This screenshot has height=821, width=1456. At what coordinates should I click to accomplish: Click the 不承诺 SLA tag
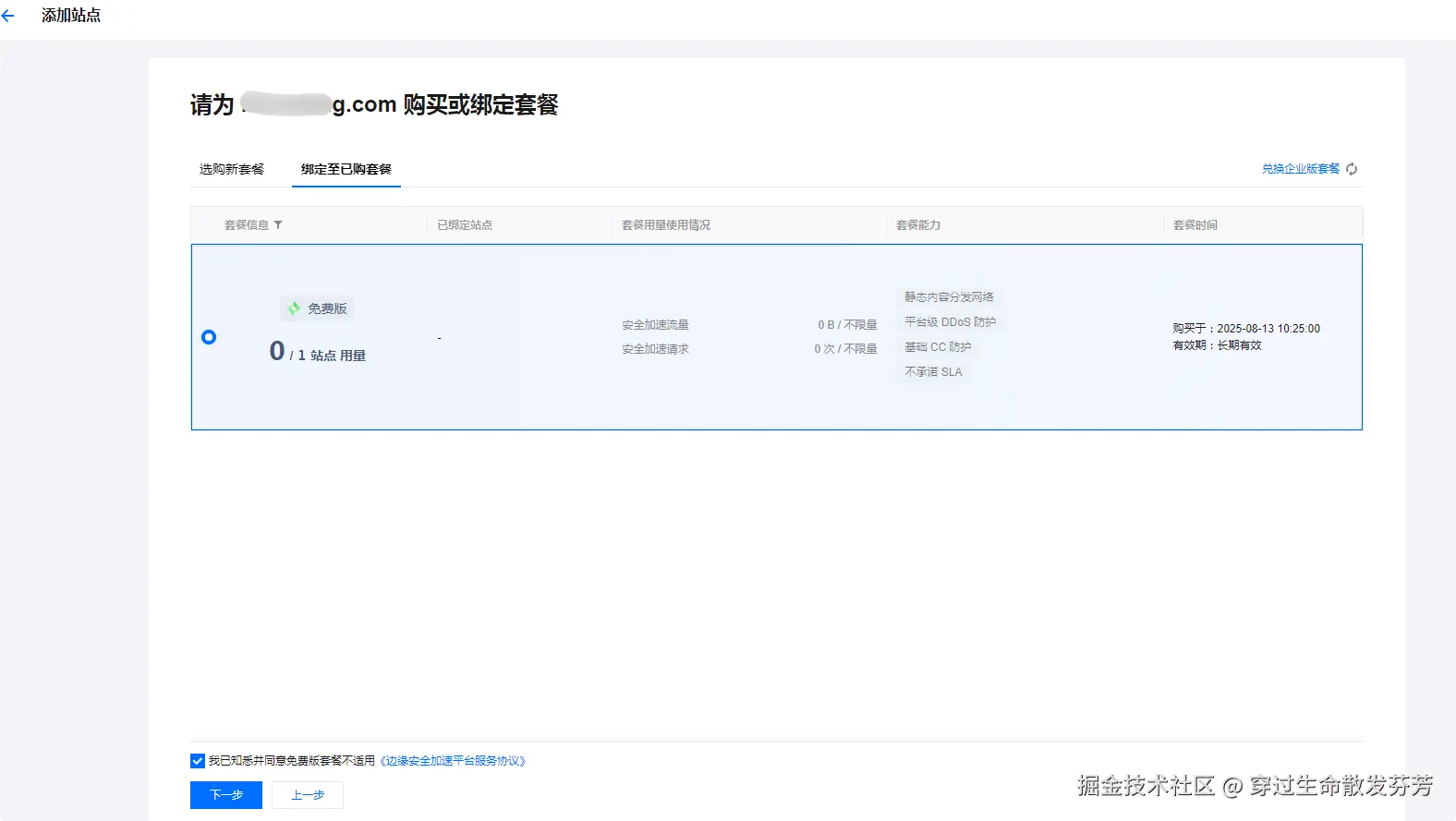tap(933, 372)
